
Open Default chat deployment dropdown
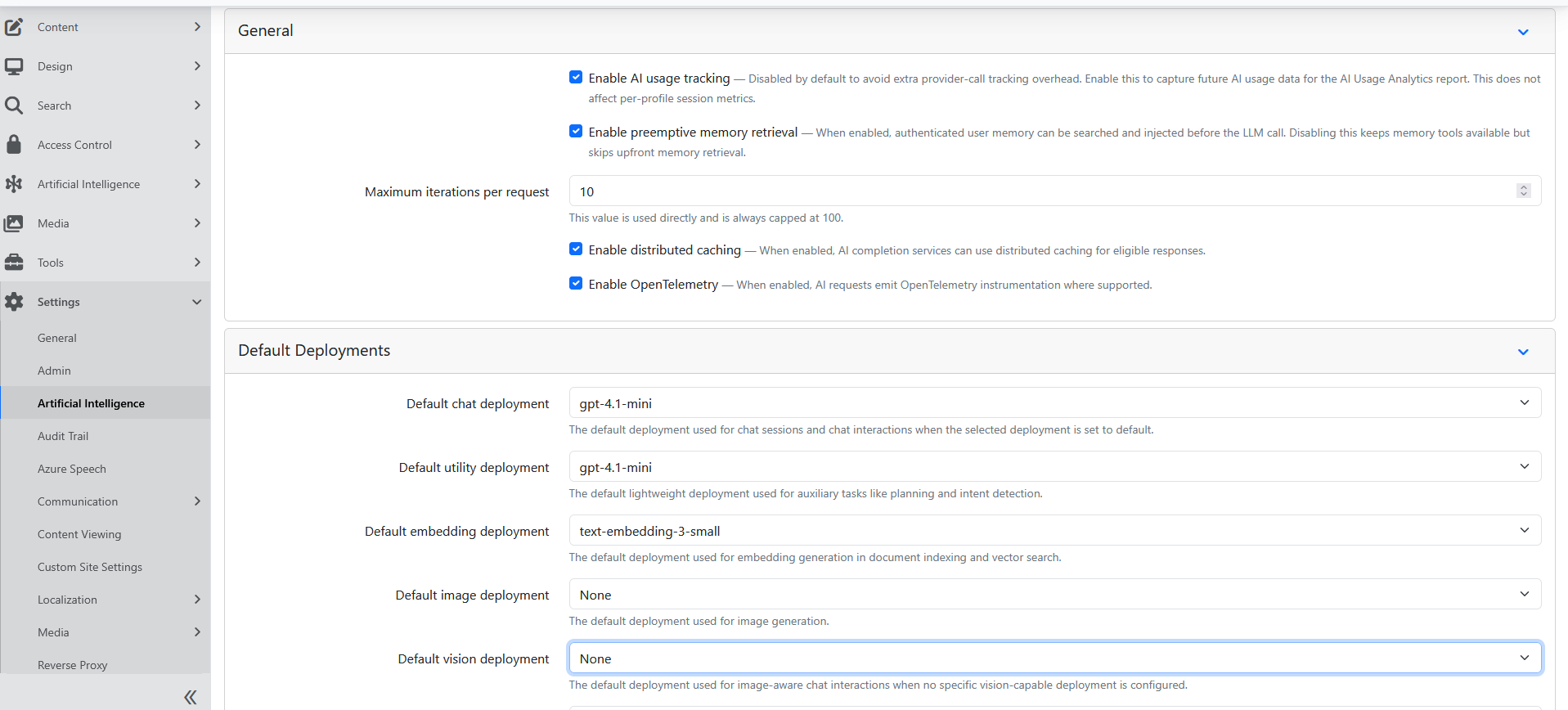(x=1055, y=402)
